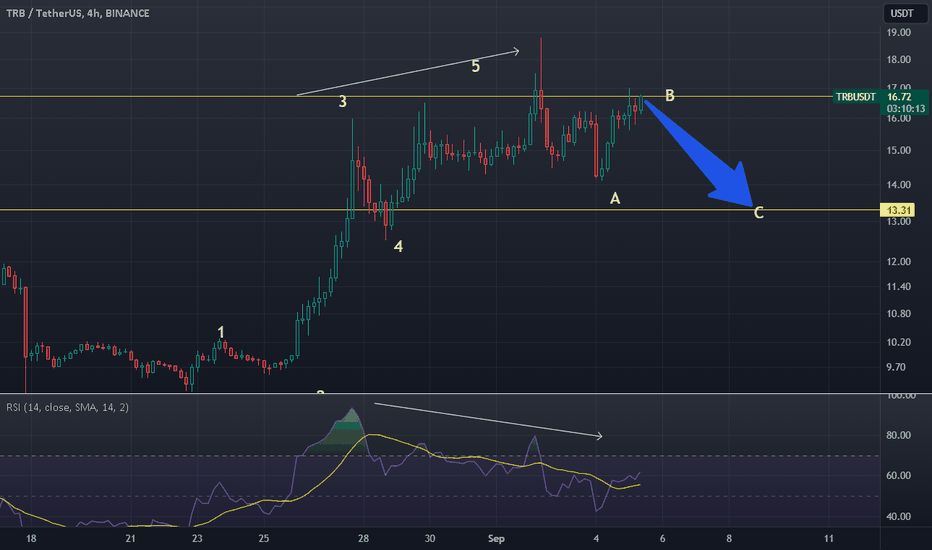
Task: Click the 10.20 price axis label
Action: [x=899, y=342]
